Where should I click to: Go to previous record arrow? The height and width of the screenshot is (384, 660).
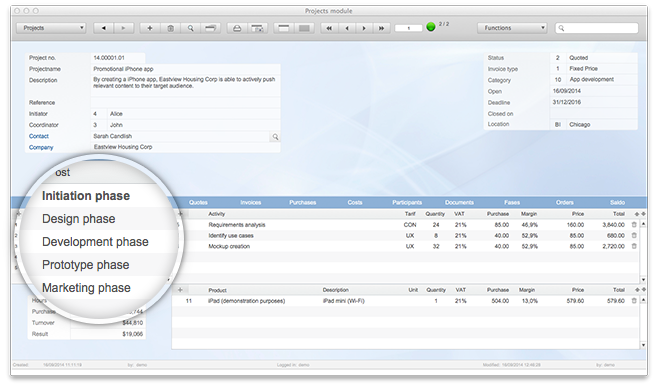click(347, 28)
